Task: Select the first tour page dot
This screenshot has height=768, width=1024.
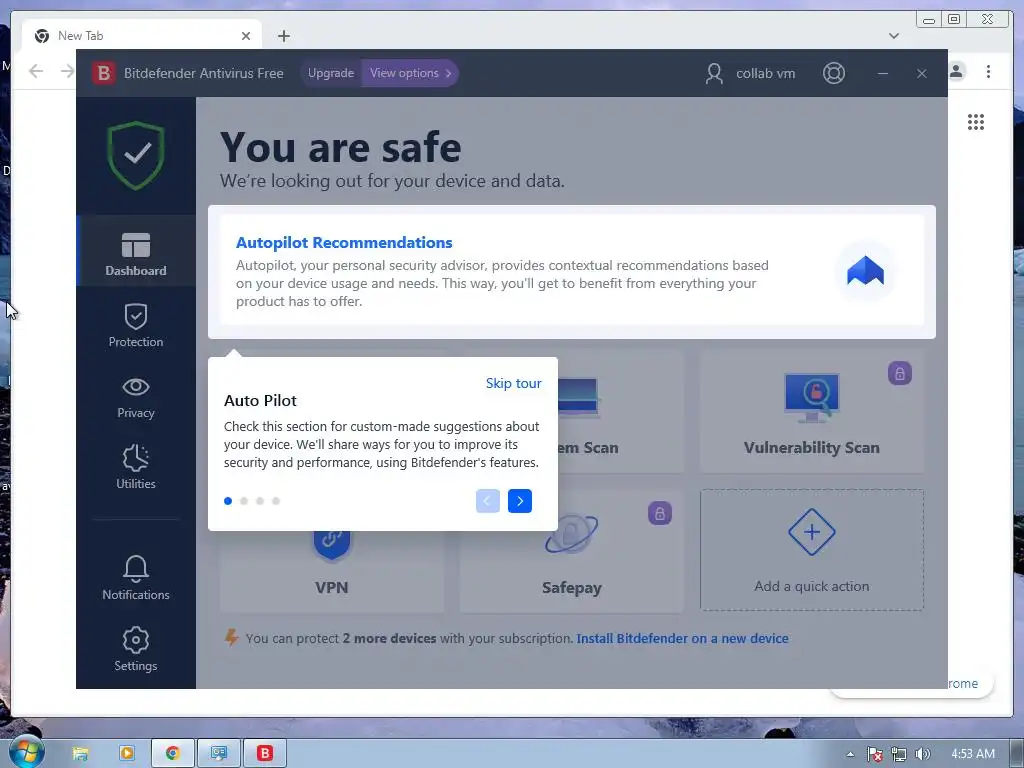Action: point(228,501)
